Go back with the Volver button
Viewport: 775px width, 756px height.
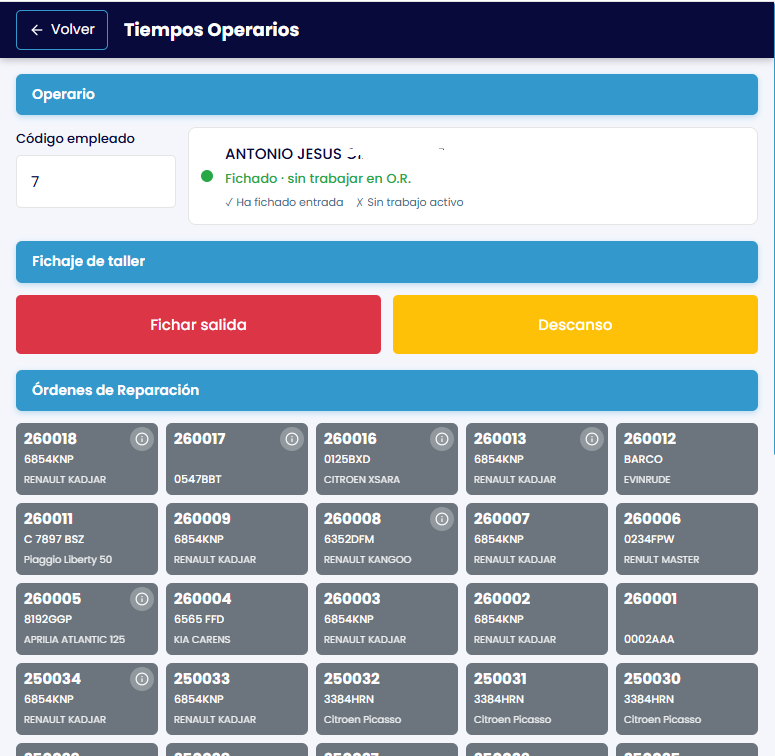pos(62,30)
